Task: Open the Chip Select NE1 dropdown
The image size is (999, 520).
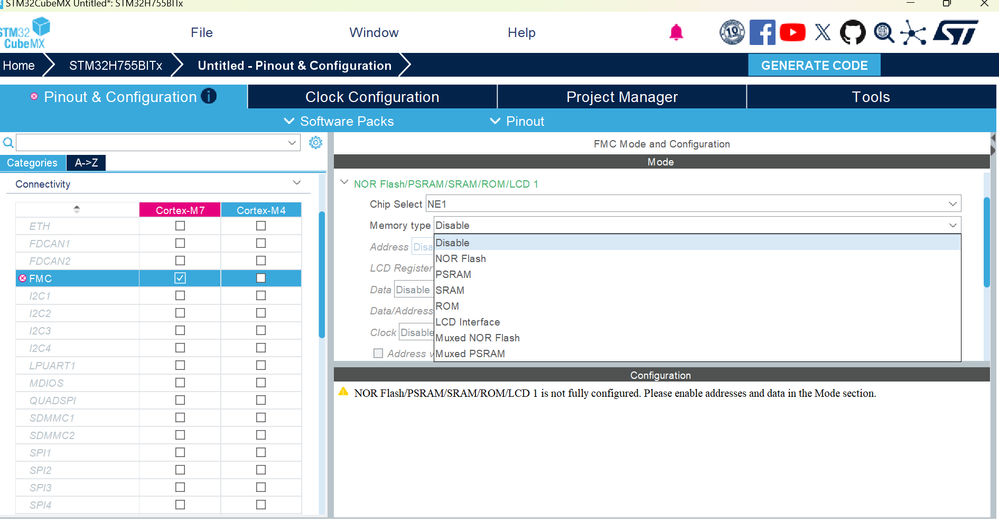Action: click(693, 204)
